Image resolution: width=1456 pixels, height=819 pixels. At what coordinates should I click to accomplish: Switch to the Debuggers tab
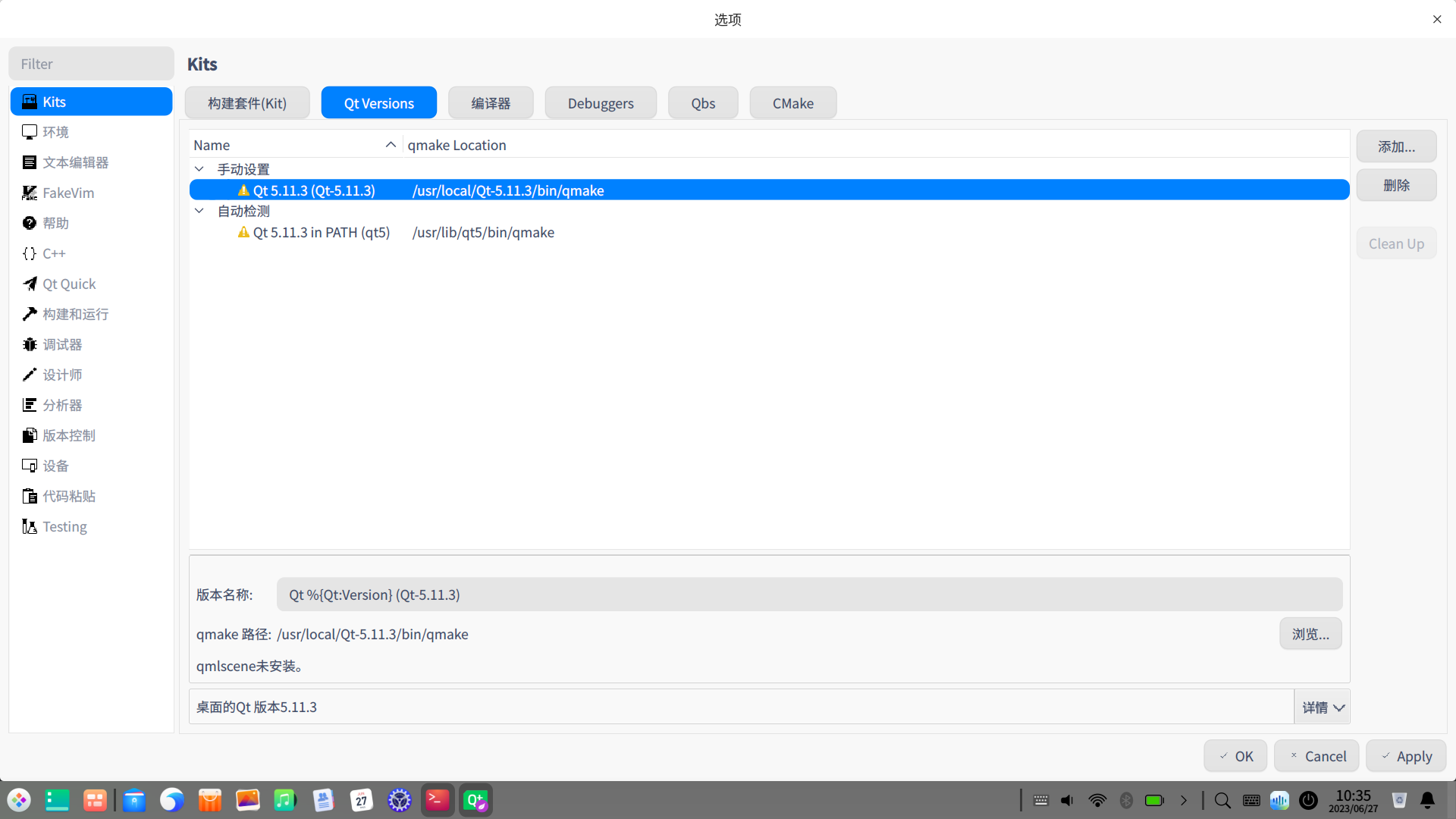tap(601, 103)
